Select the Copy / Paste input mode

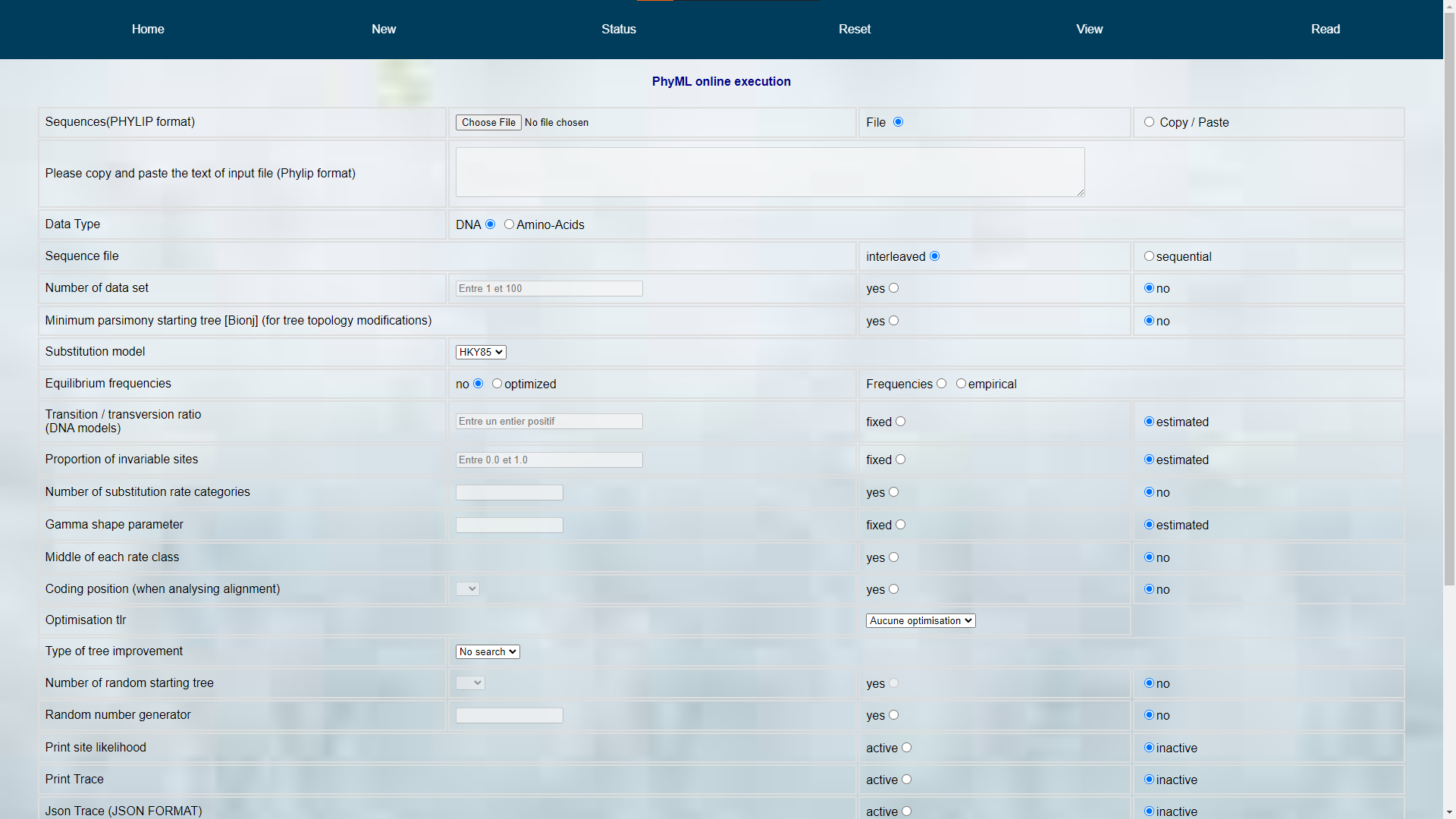point(1149,121)
